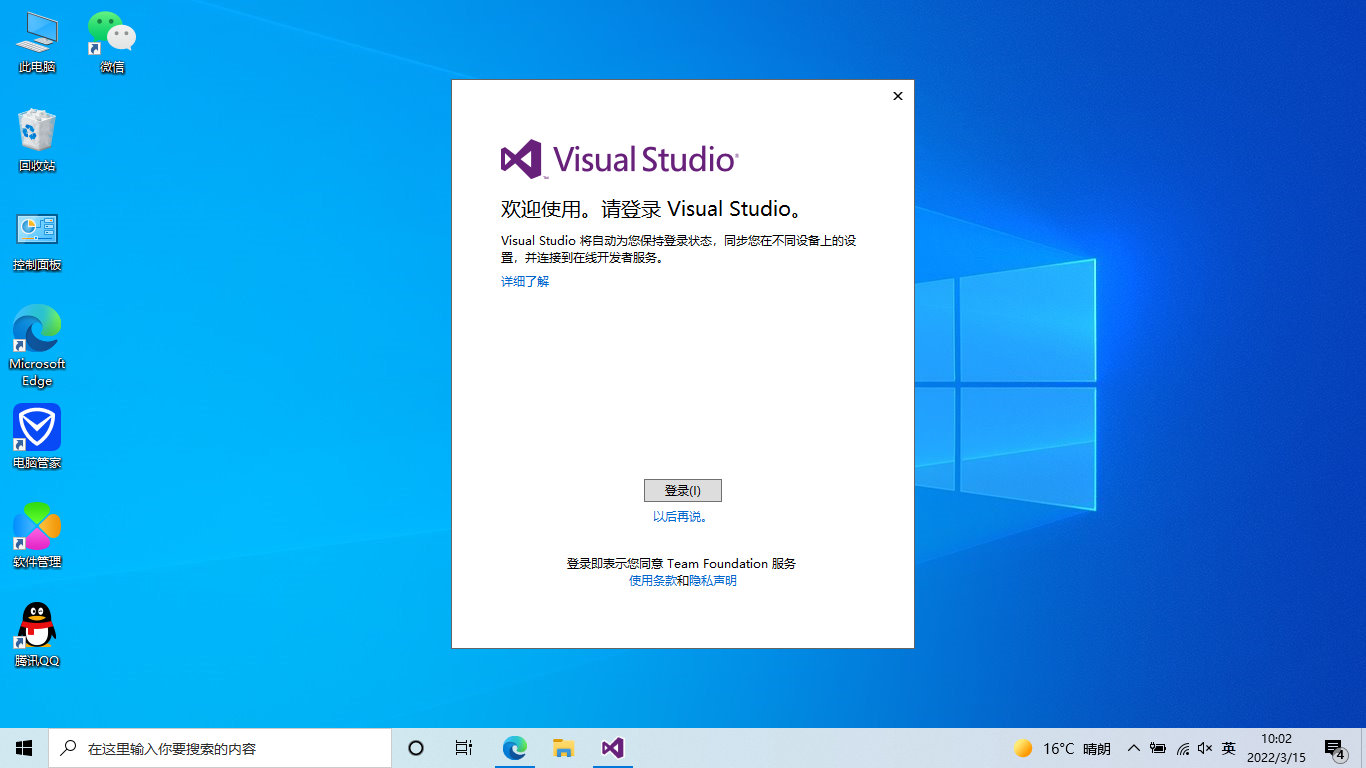Open the network icon in system tray
This screenshot has height=768, width=1366.
(1182, 748)
